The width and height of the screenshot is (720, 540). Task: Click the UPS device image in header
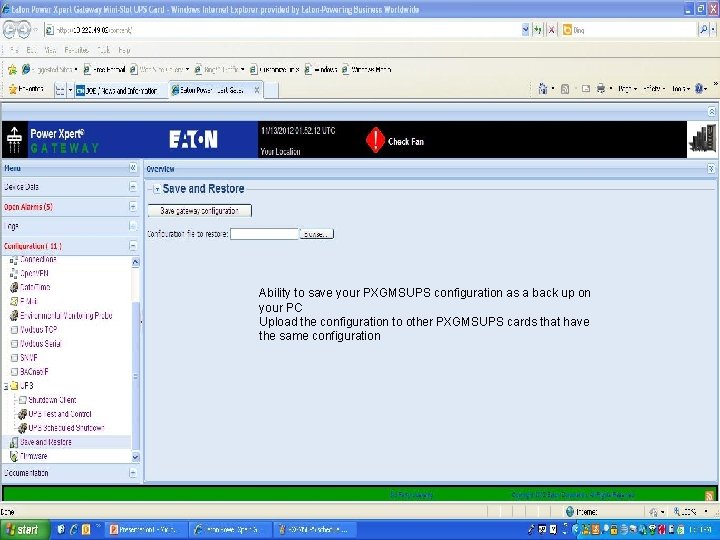pyautogui.click(x=702, y=140)
